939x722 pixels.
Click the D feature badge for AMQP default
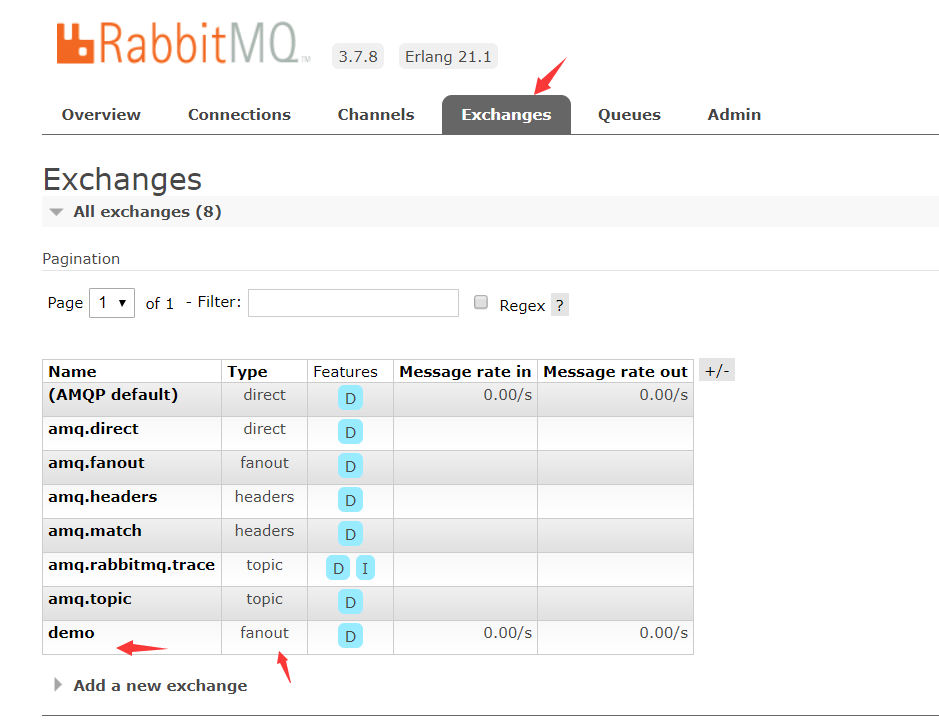click(350, 398)
